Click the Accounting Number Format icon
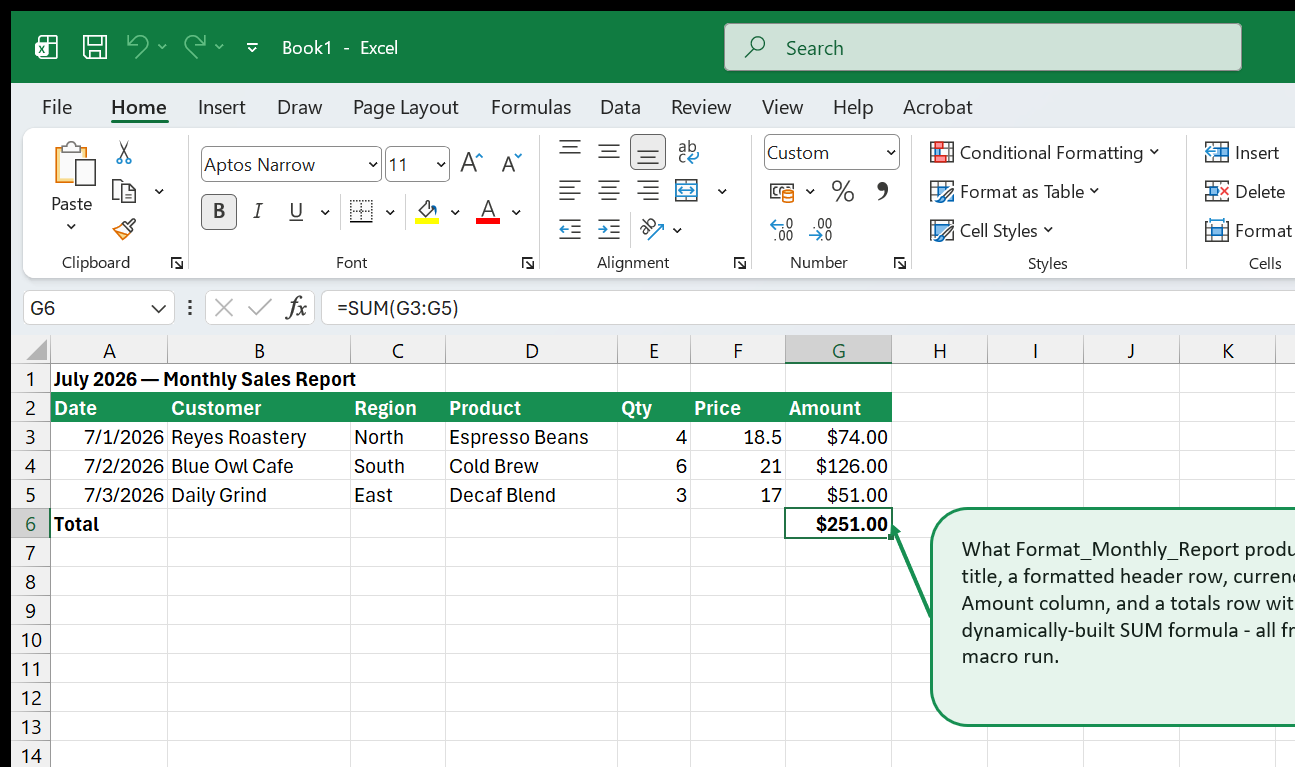The width and height of the screenshot is (1295, 767). coord(782,191)
